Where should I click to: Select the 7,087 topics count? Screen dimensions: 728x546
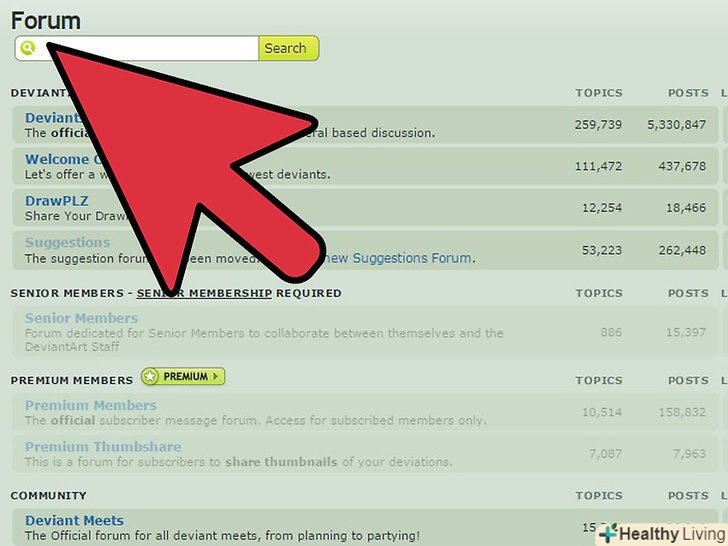(605, 453)
